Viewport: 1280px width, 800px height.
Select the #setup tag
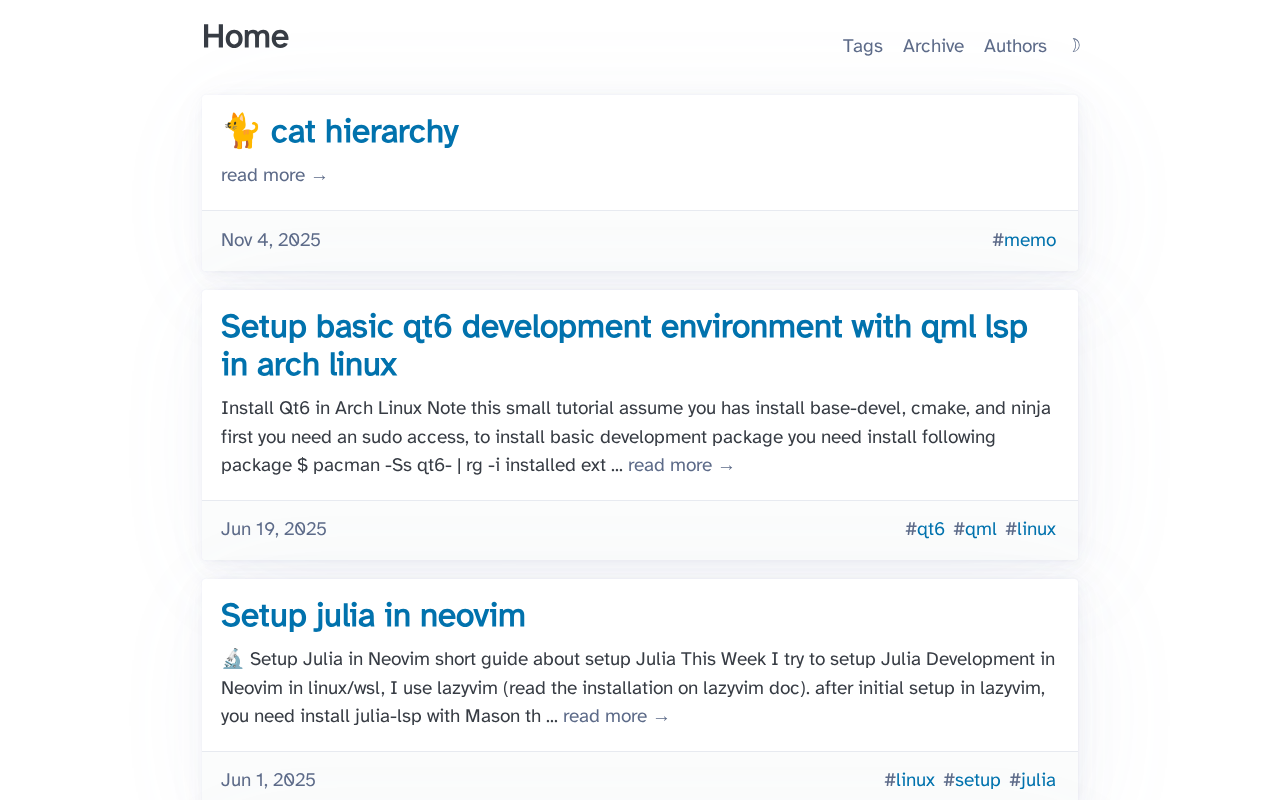(x=972, y=780)
